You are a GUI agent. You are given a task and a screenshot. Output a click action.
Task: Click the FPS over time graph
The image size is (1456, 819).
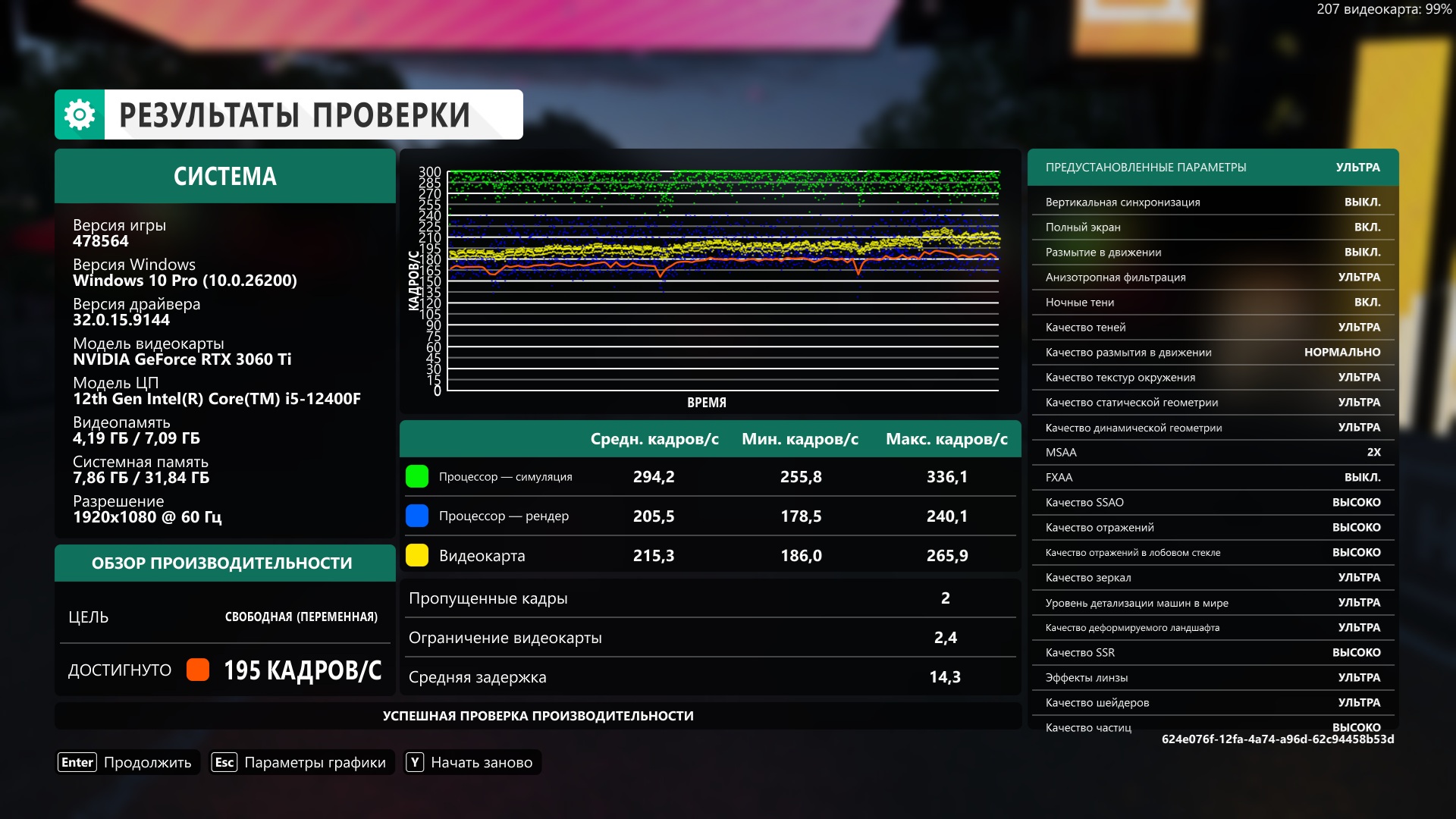pyautogui.click(x=722, y=281)
